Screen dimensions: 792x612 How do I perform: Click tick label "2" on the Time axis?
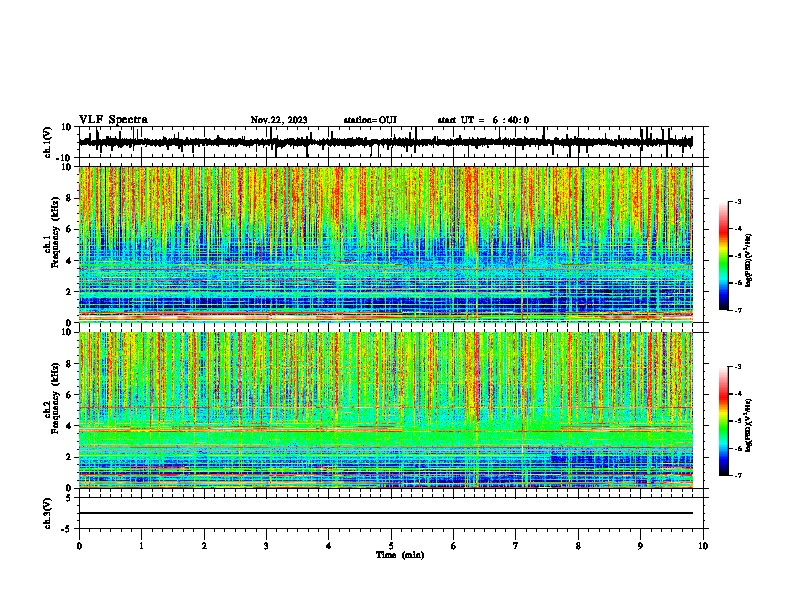tap(204, 546)
